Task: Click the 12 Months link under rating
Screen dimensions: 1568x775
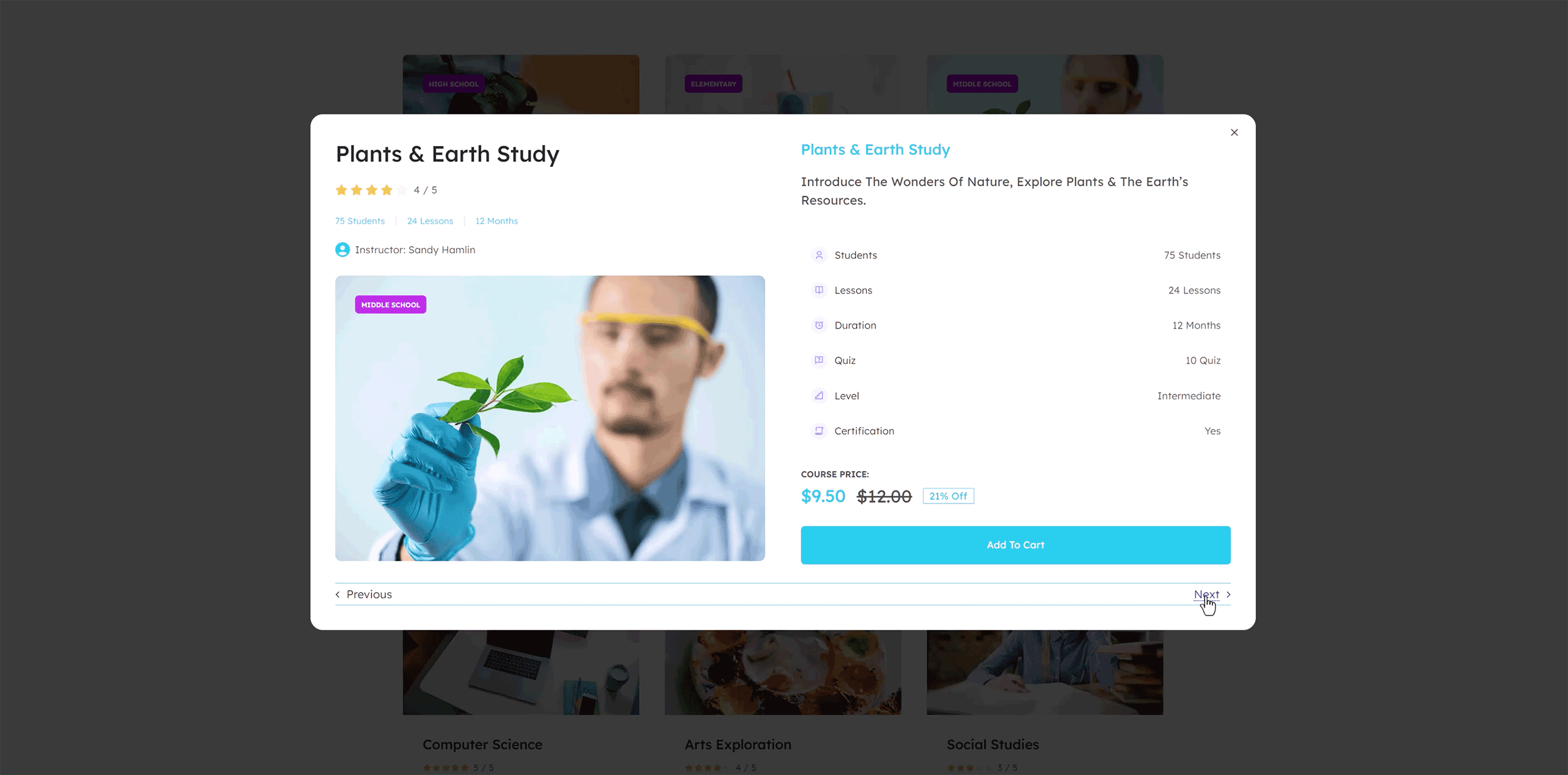Action: tap(496, 221)
